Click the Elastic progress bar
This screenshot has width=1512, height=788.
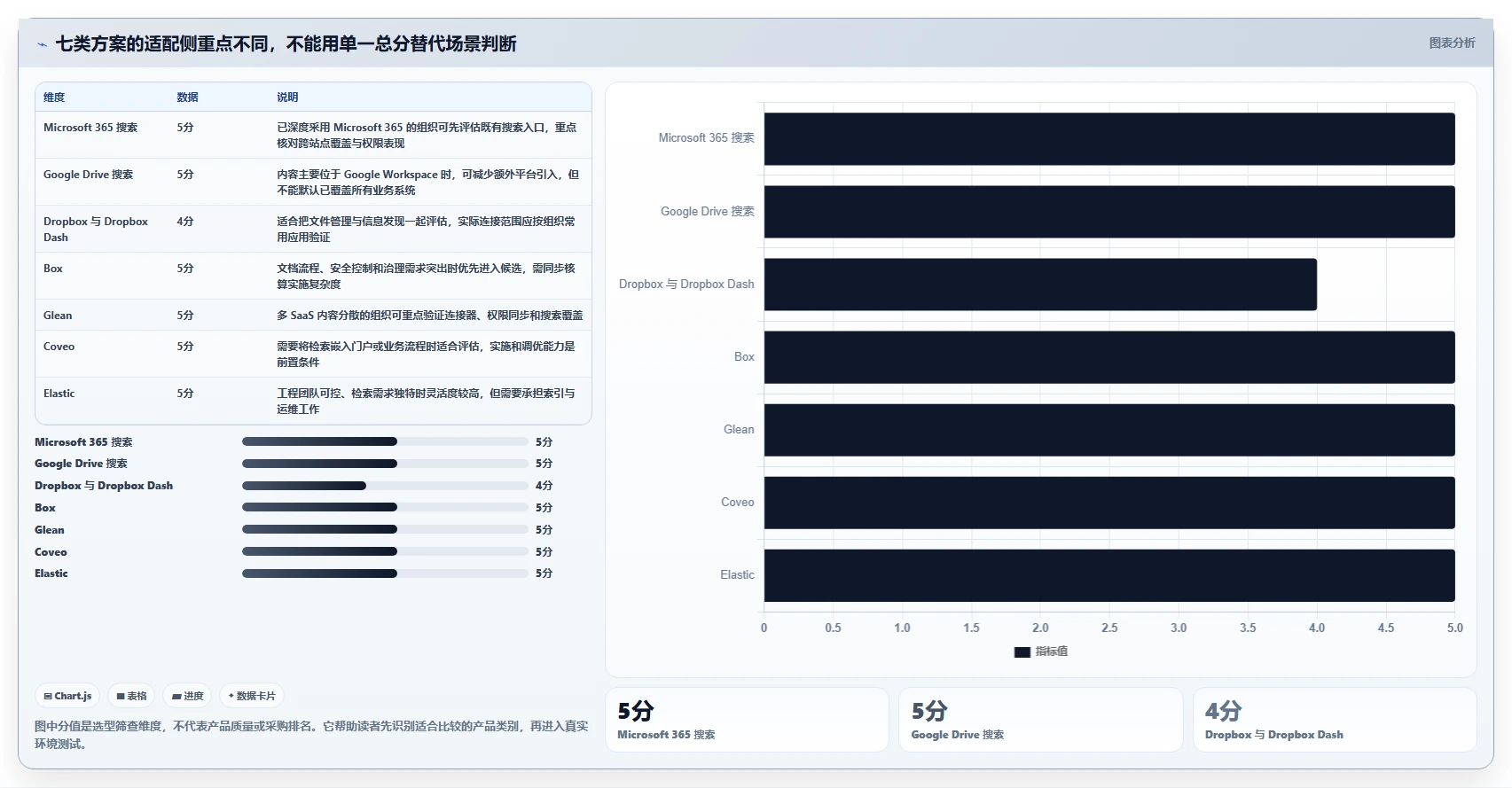385,573
